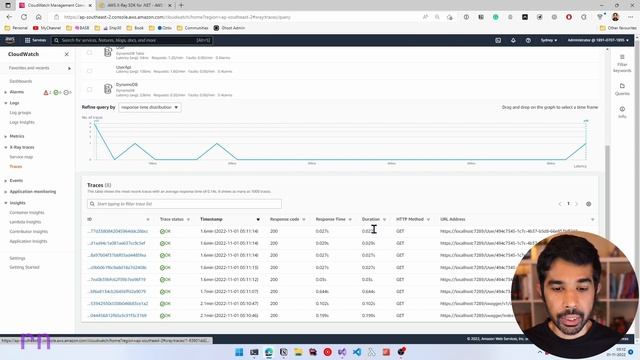640x360 pixels.
Task: Open Windows Start button
Action: tap(240, 352)
